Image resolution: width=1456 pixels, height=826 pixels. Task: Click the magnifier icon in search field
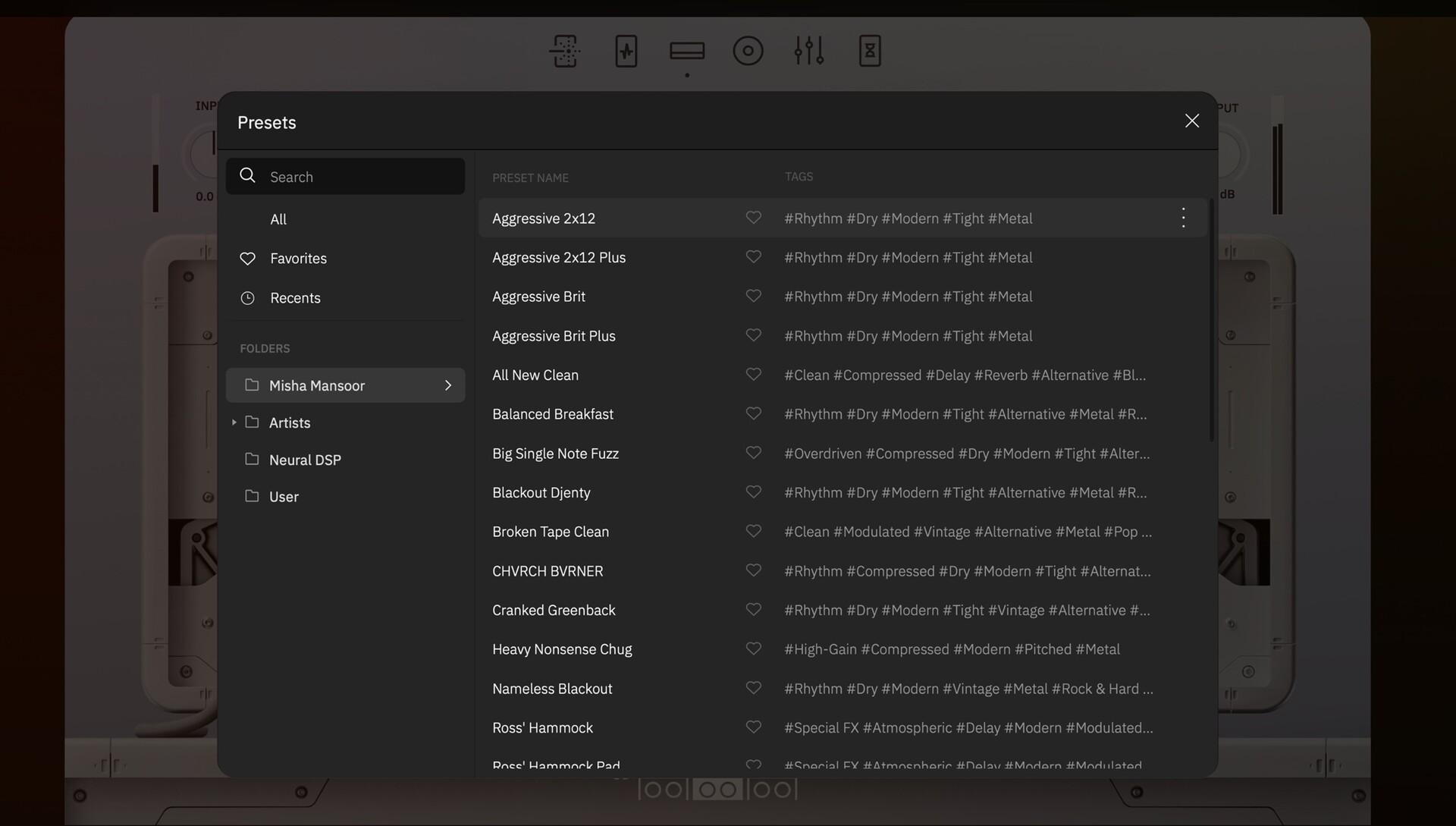click(x=247, y=176)
